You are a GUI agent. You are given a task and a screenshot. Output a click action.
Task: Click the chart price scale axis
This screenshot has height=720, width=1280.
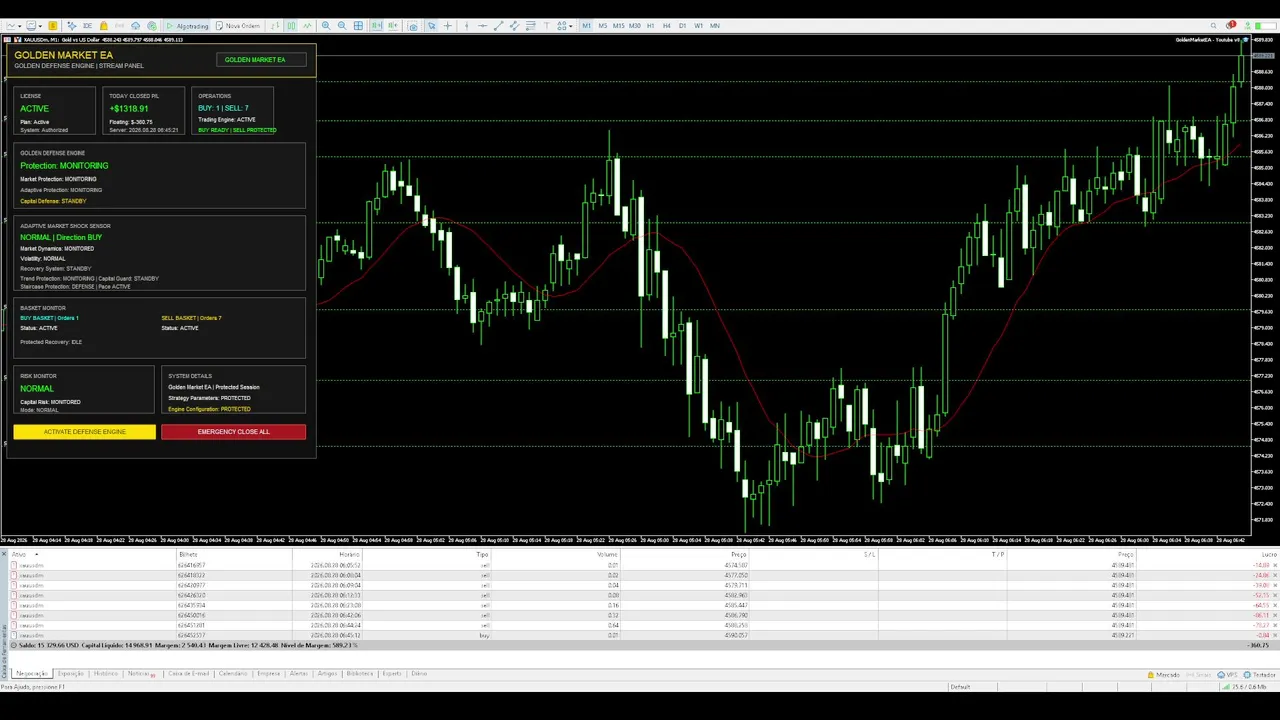click(1264, 285)
